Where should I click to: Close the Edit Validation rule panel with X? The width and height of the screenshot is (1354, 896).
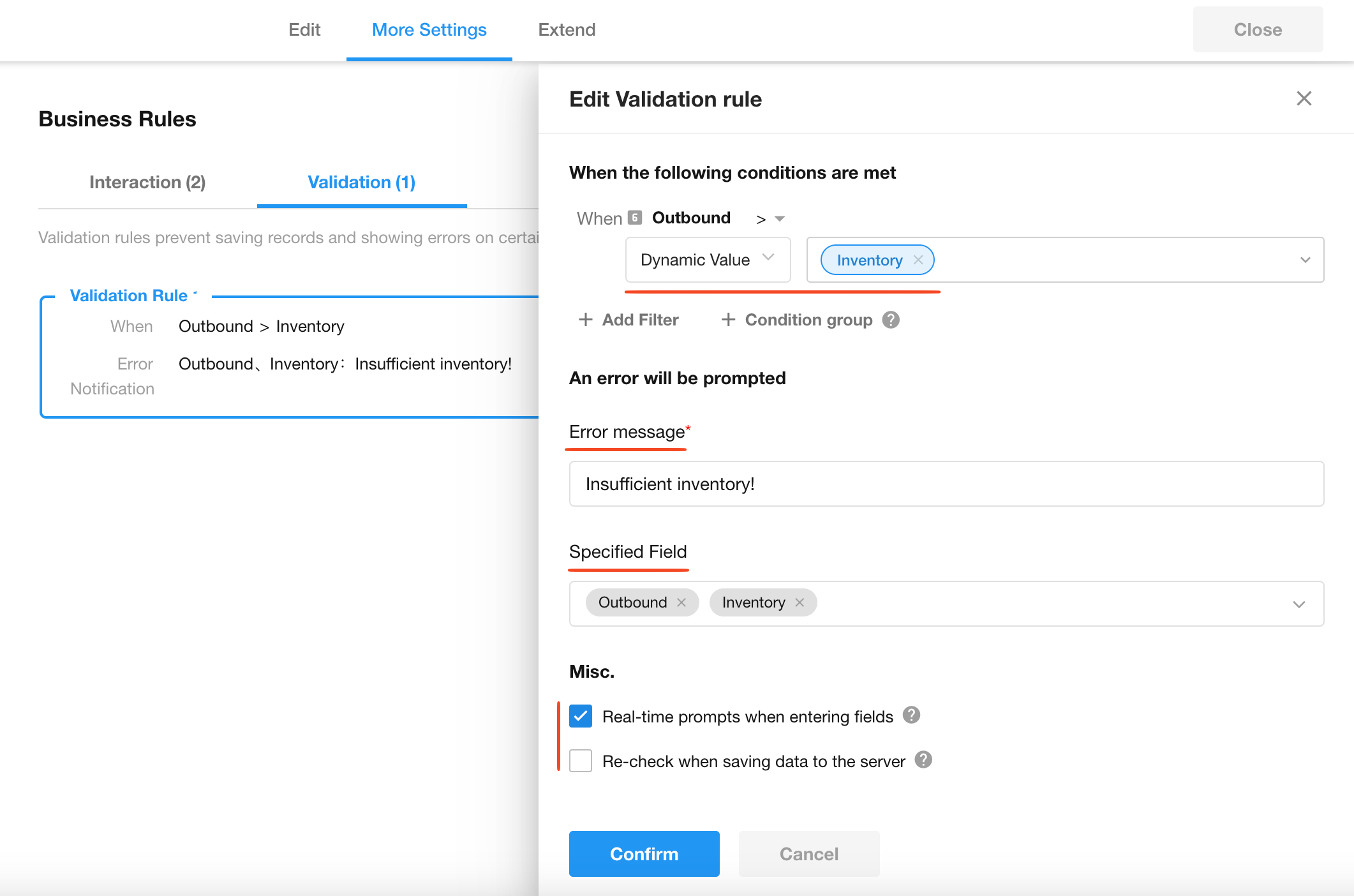coord(1304,98)
